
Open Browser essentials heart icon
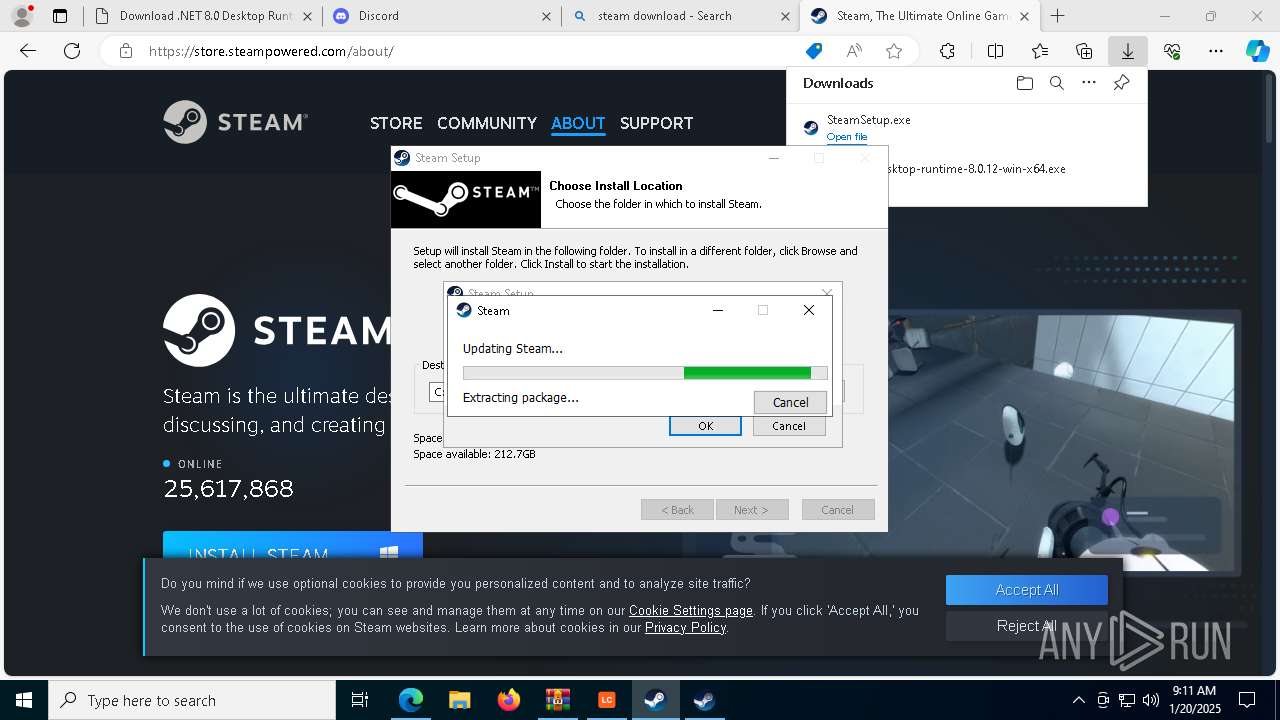click(1172, 51)
